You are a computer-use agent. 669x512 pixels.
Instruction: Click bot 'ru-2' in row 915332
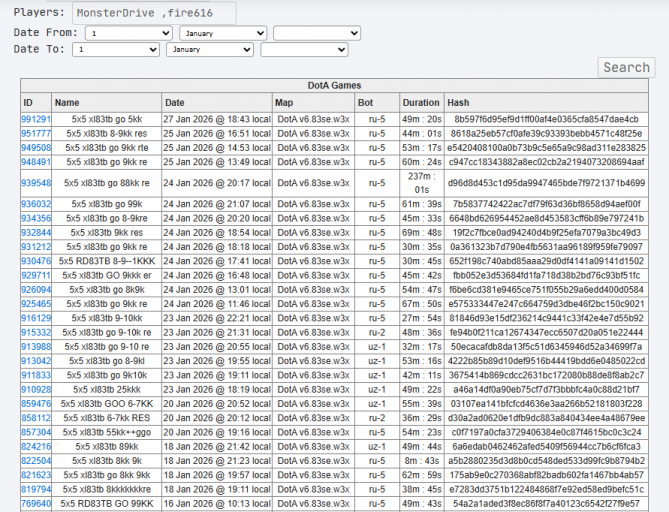tap(377, 332)
